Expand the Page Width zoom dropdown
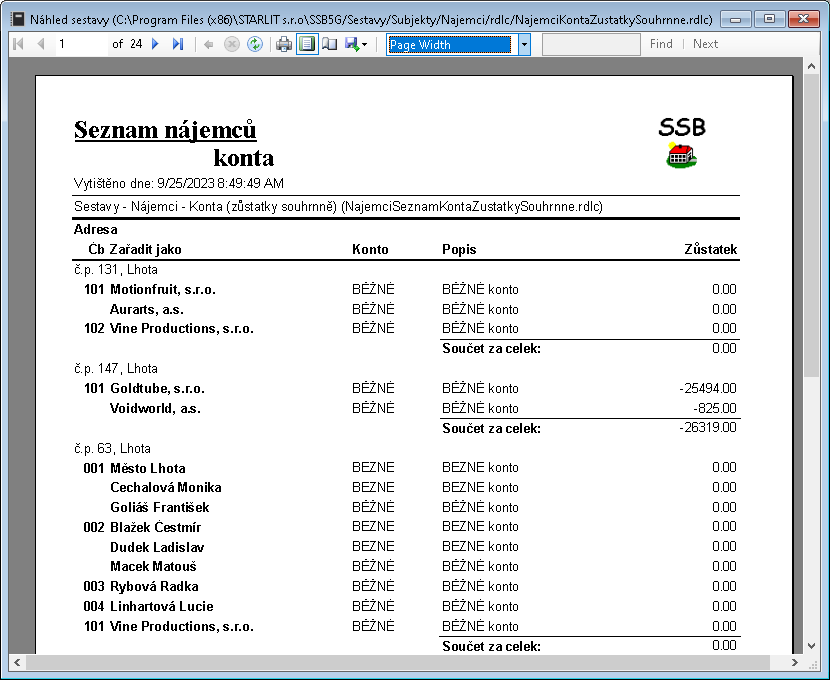 tap(524, 45)
